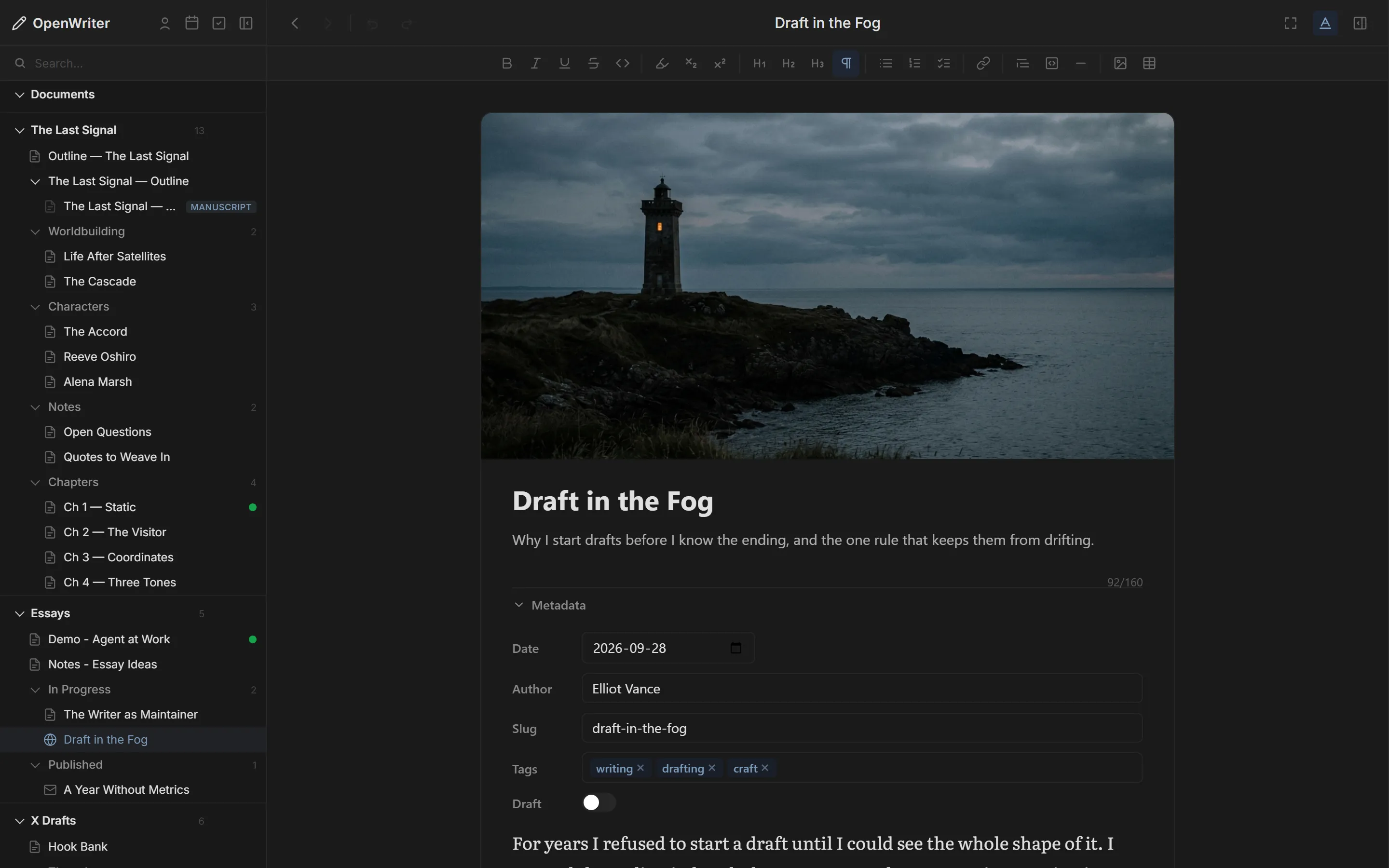
Task: Toggle the right side panel
Action: click(1360, 23)
